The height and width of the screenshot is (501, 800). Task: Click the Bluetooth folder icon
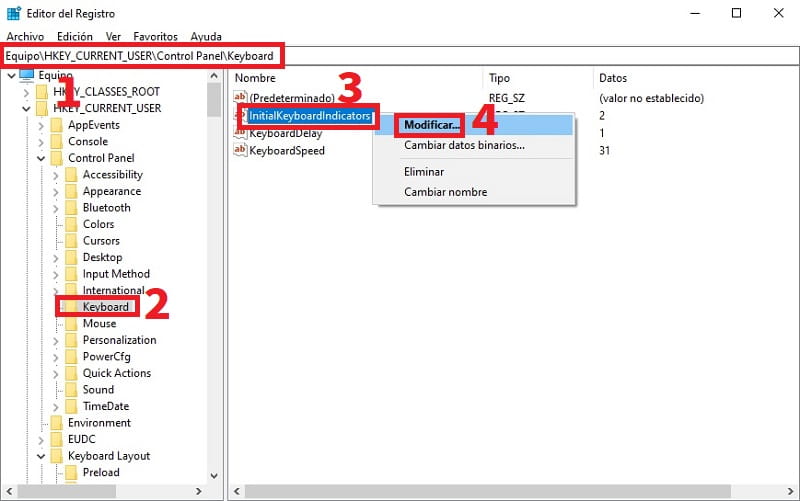point(71,208)
